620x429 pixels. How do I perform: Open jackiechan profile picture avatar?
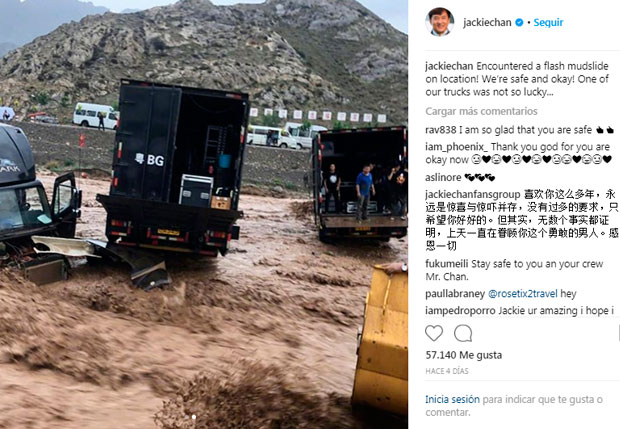click(x=439, y=22)
